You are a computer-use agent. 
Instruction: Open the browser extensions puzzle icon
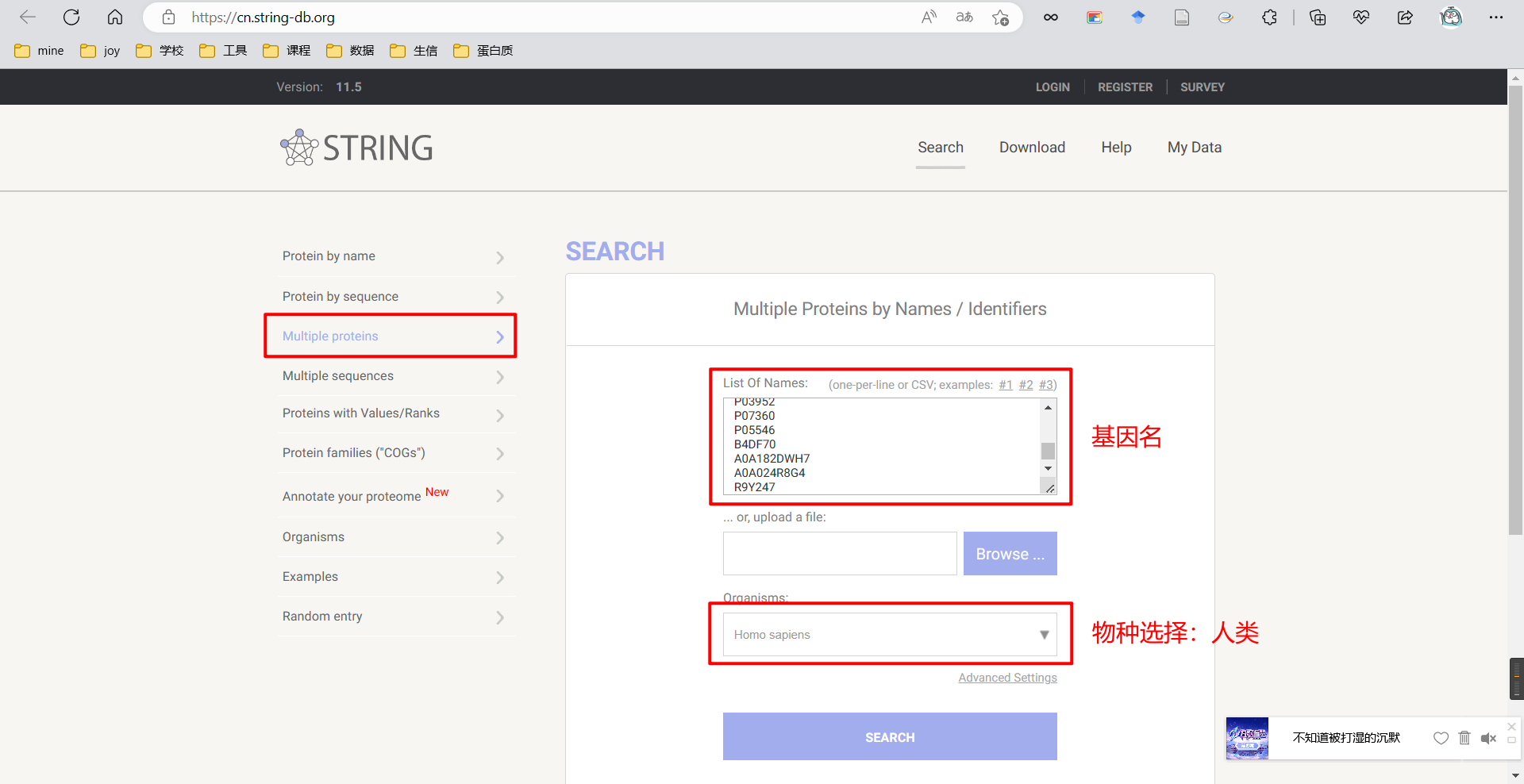pos(1269,17)
